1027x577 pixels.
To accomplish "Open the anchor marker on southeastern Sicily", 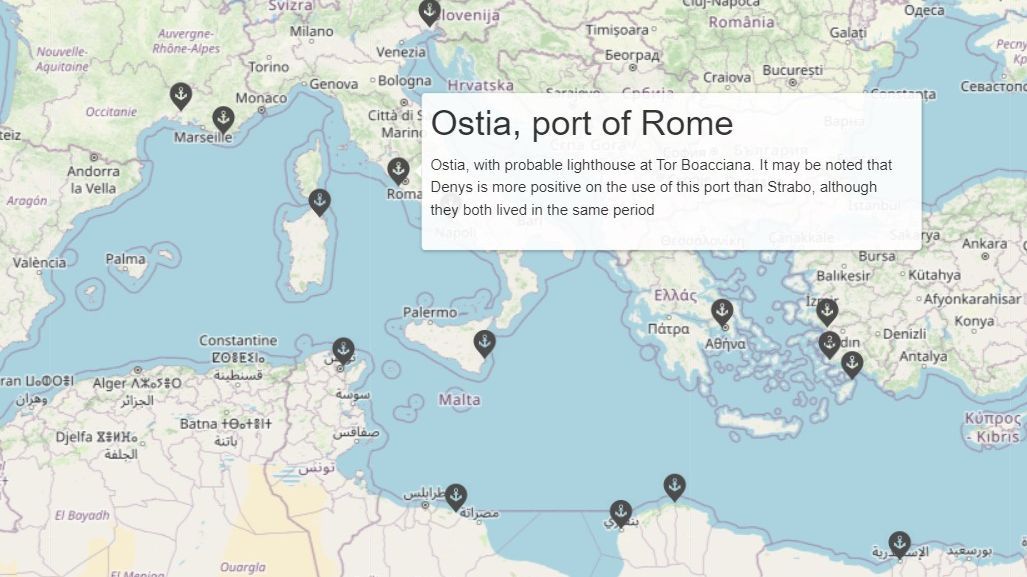I will (x=485, y=344).
